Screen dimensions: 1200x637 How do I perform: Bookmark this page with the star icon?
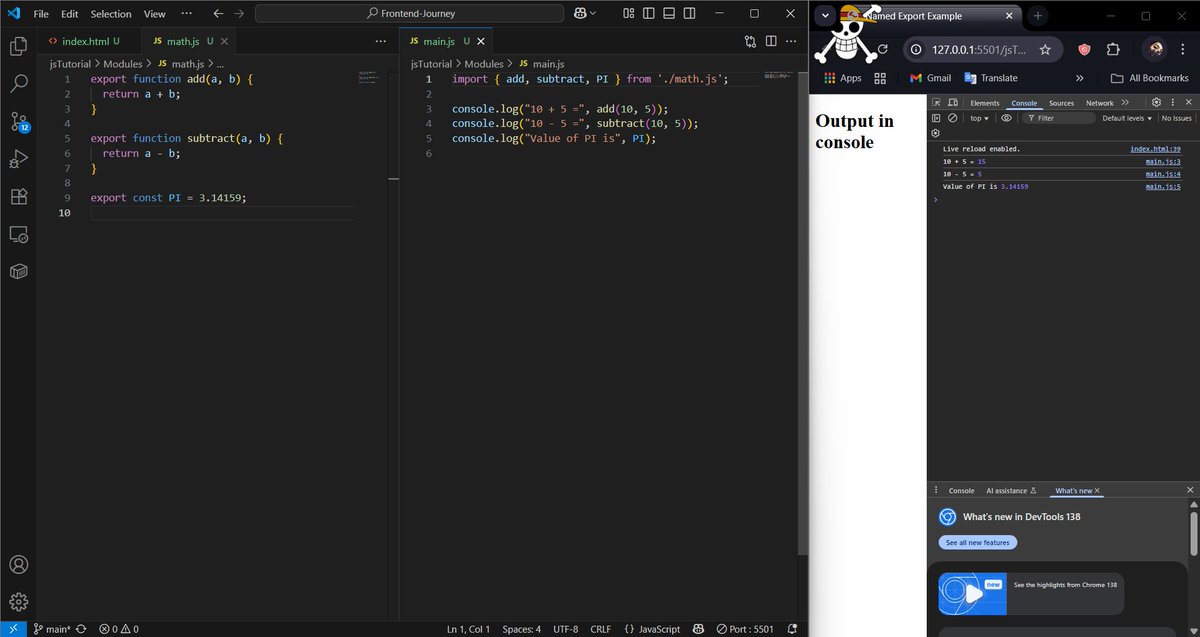pyautogui.click(x=1045, y=49)
